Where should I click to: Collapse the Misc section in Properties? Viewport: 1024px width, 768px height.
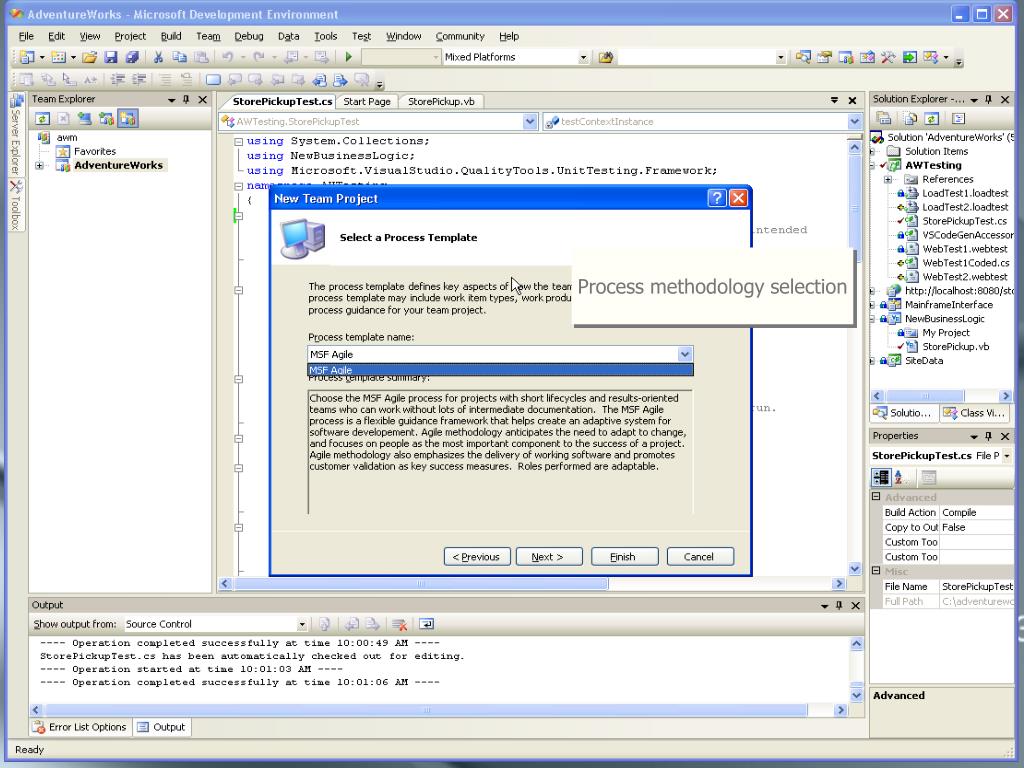(x=876, y=571)
